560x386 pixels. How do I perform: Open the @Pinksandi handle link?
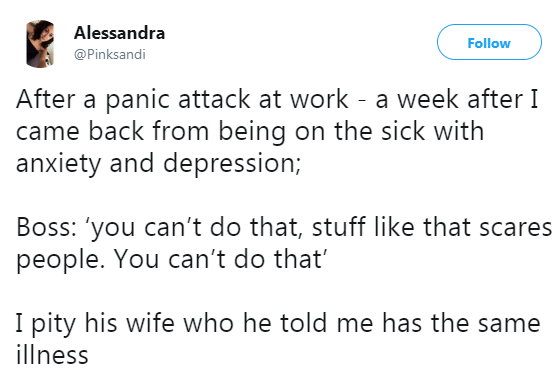(x=110, y=55)
